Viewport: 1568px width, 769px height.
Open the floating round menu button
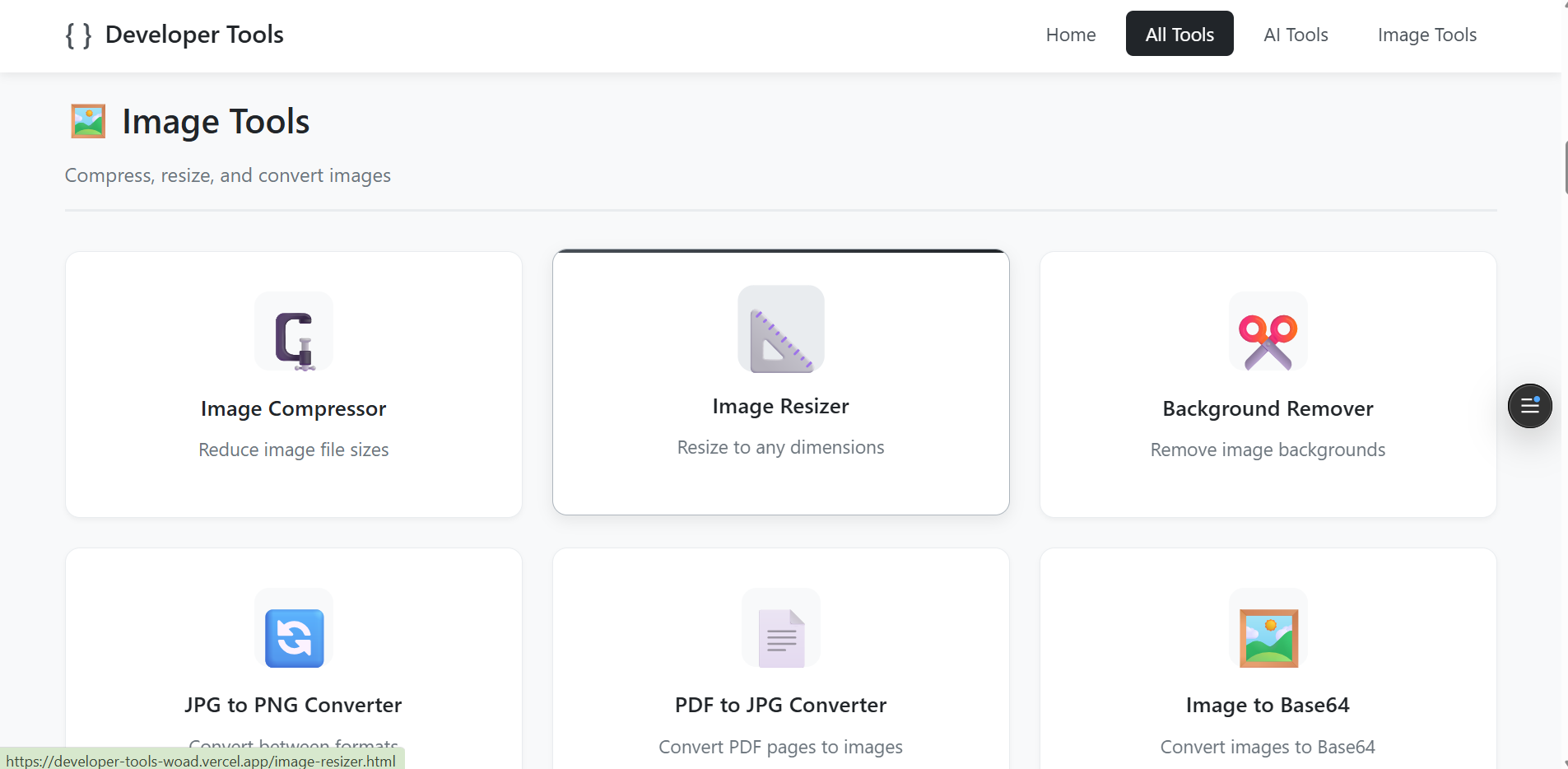[1529, 406]
